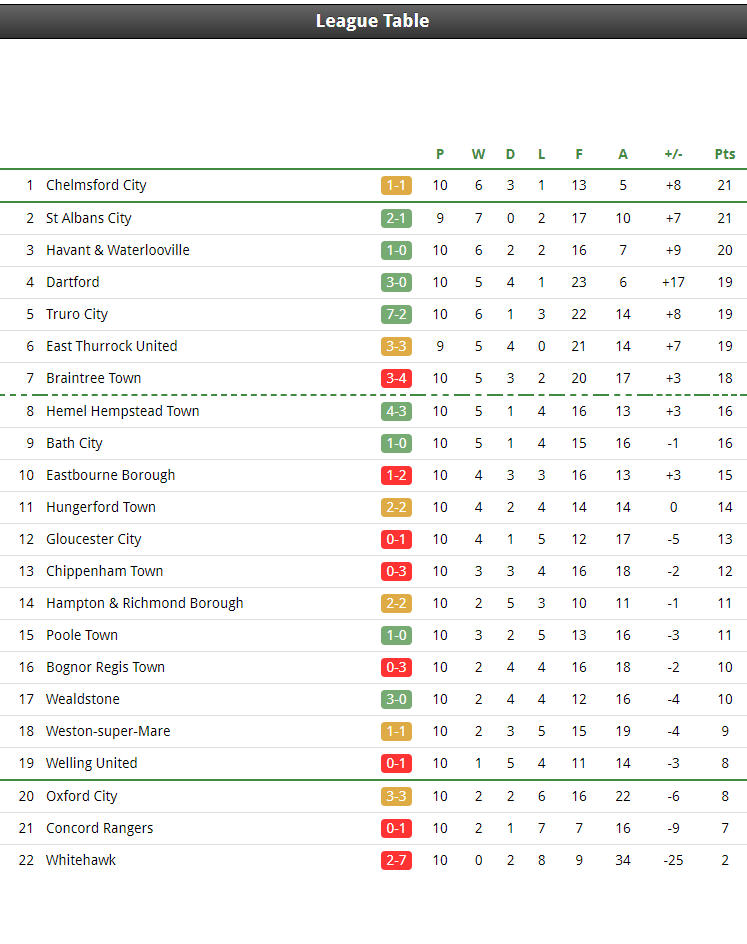Open the East Thurrock United team link
Viewport: 747px width, 944px height.
tap(112, 346)
